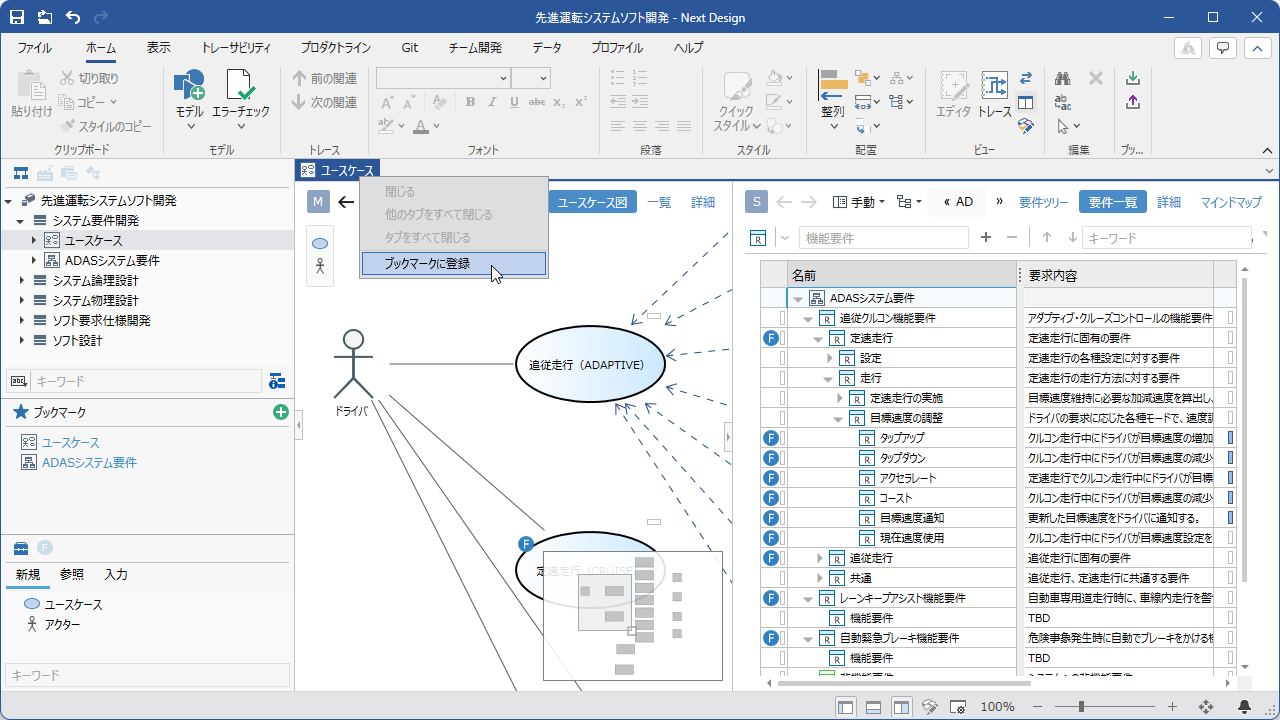Click the feedback speech bubble icon top right
The image size is (1280, 720).
point(1222,49)
